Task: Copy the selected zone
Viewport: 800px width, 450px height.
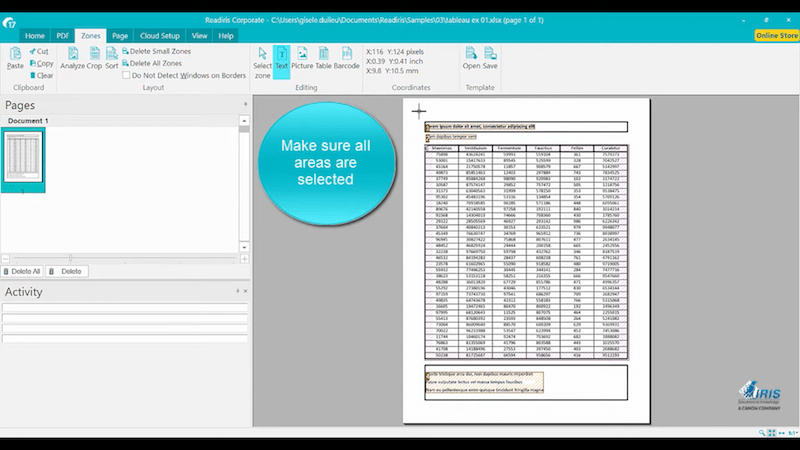Action: click(x=41, y=63)
